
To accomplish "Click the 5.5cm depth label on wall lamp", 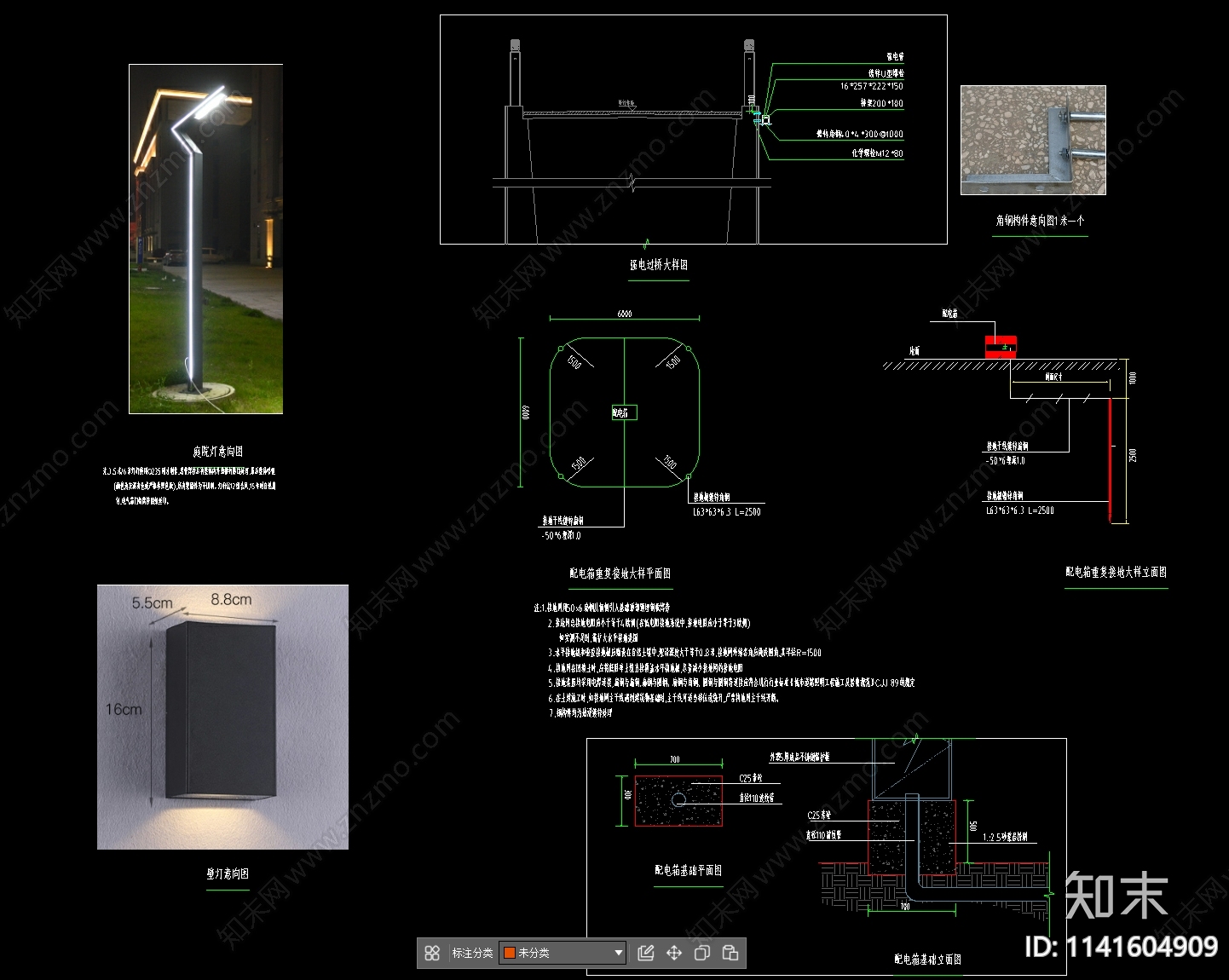I will pos(152,603).
